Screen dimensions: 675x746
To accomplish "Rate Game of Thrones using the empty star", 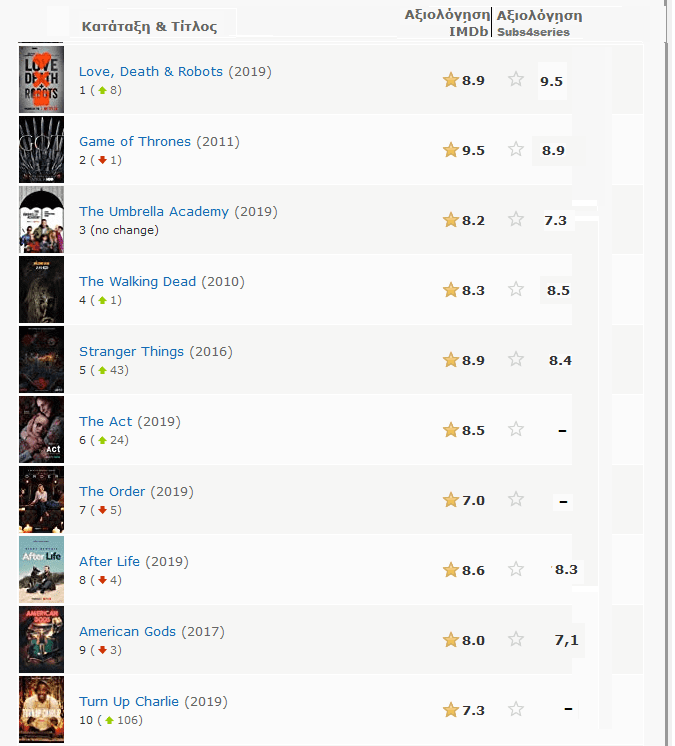I will pyautogui.click(x=516, y=149).
